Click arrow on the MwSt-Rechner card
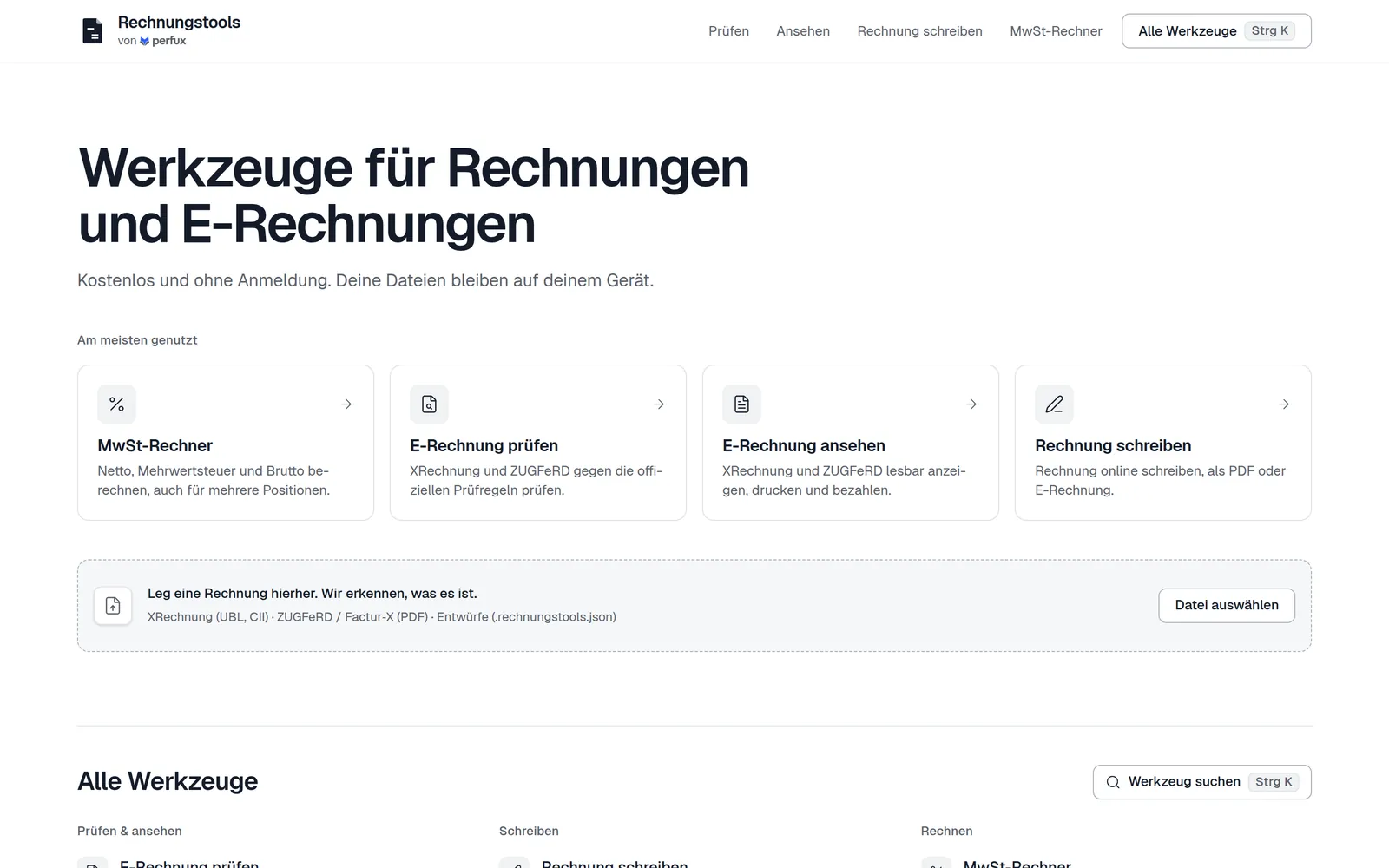Screen dimensions: 1389x868 (x=346, y=404)
